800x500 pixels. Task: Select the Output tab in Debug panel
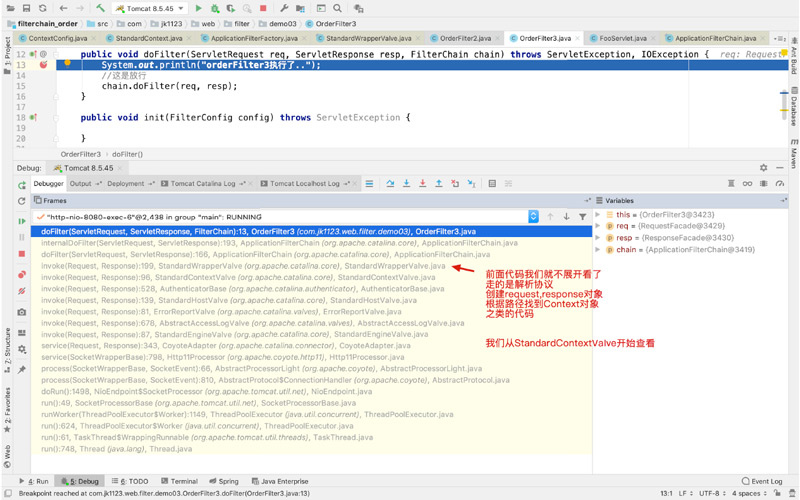click(81, 184)
